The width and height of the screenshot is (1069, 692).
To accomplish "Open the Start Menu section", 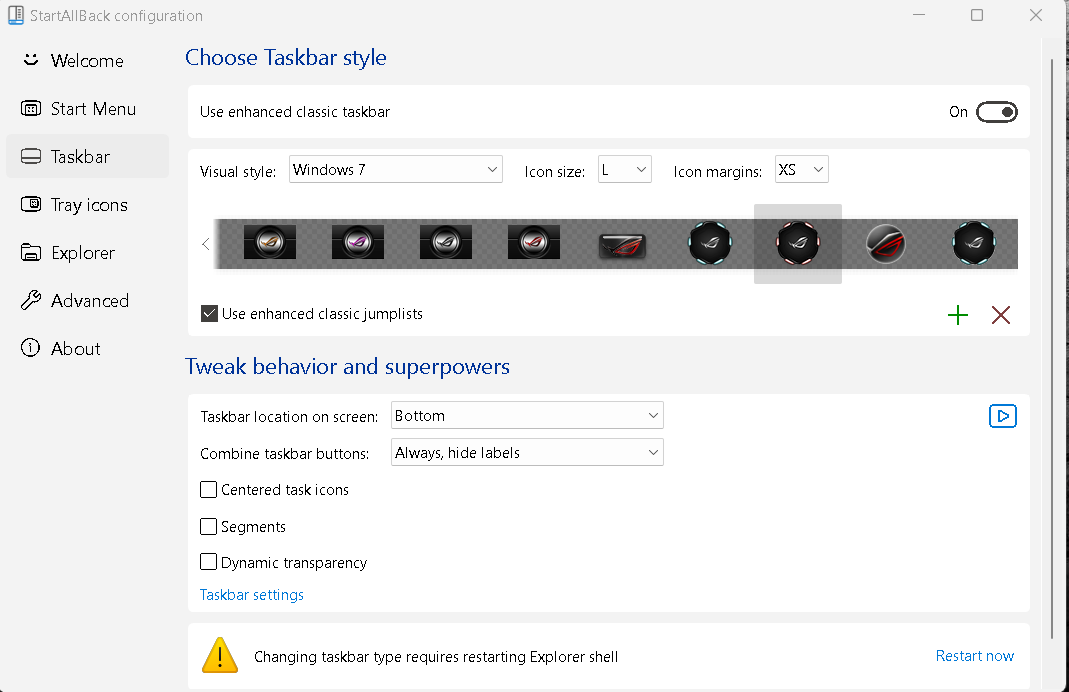I will click(87, 108).
